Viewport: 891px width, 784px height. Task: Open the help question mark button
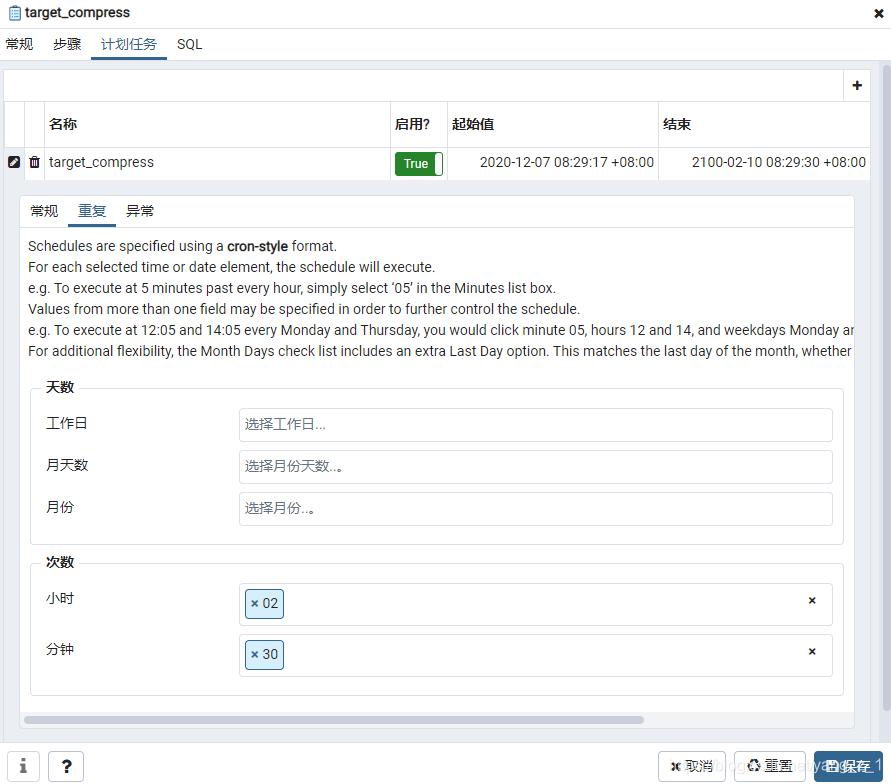66,766
